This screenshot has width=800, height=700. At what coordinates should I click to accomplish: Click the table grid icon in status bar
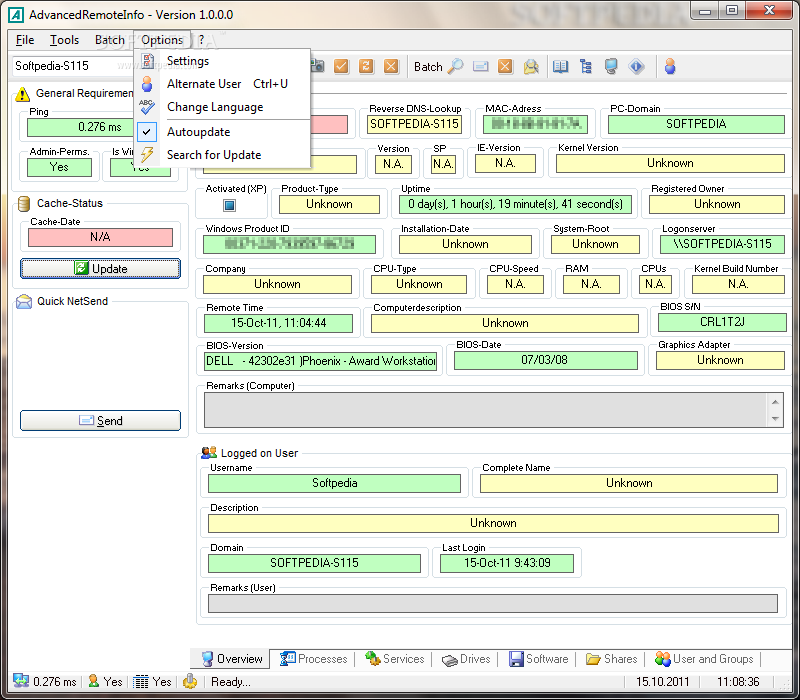click(141, 682)
